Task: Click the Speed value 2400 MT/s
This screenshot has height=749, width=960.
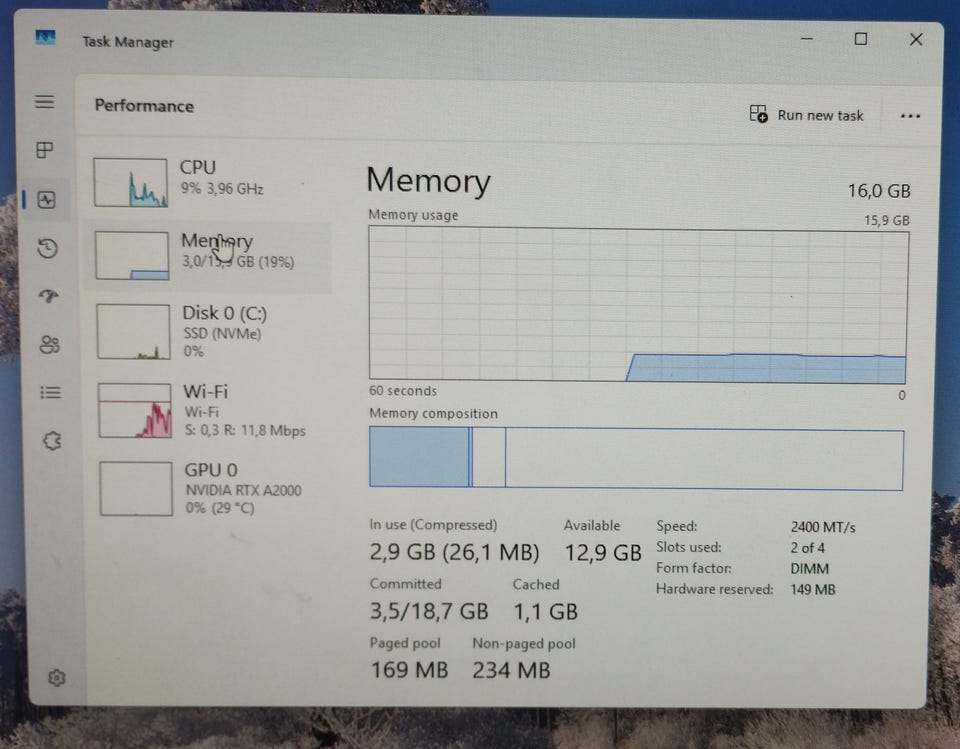Action: click(x=823, y=527)
